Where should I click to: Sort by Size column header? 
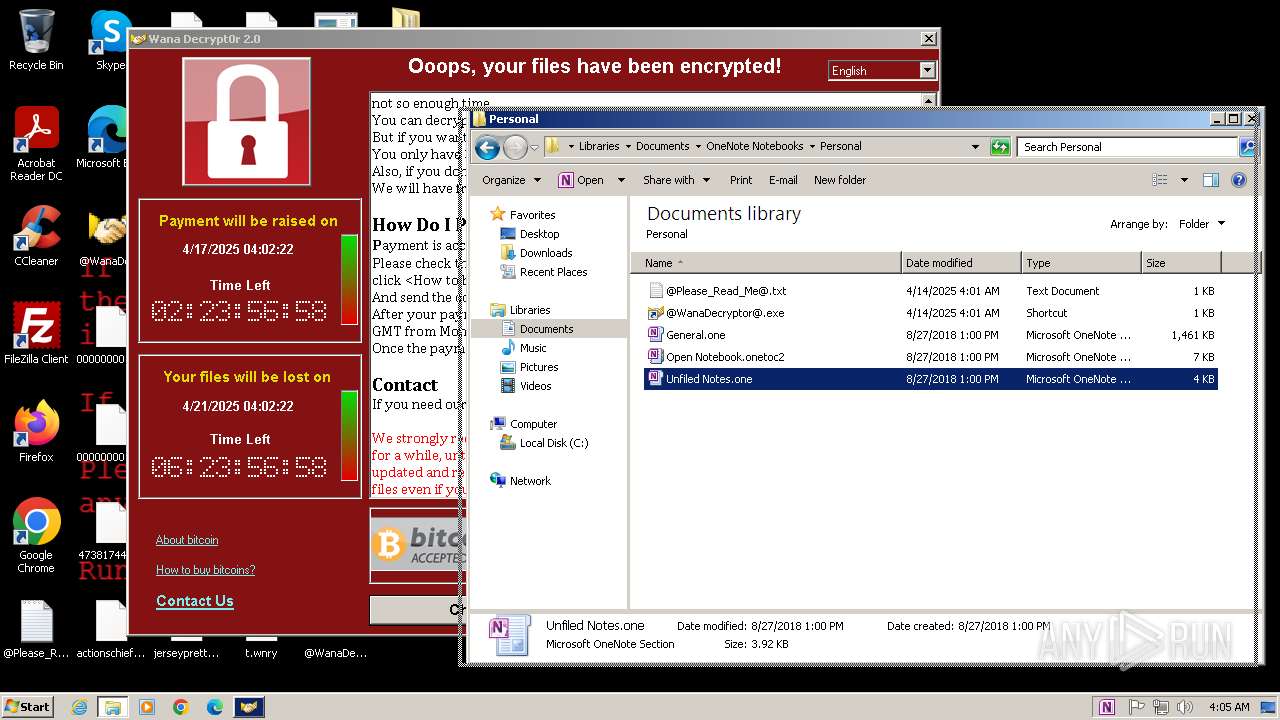click(x=1181, y=263)
